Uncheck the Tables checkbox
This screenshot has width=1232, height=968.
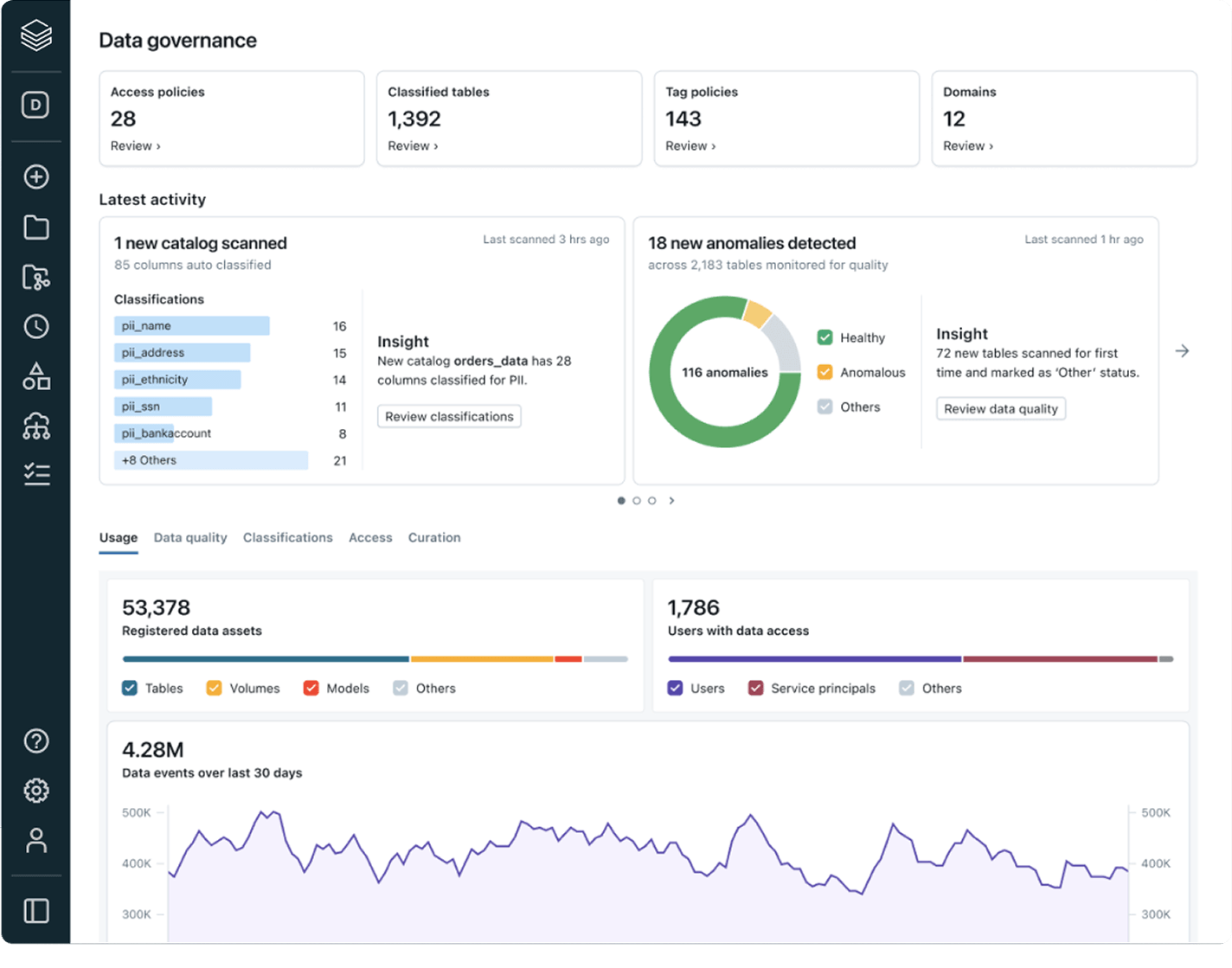coord(130,689)
